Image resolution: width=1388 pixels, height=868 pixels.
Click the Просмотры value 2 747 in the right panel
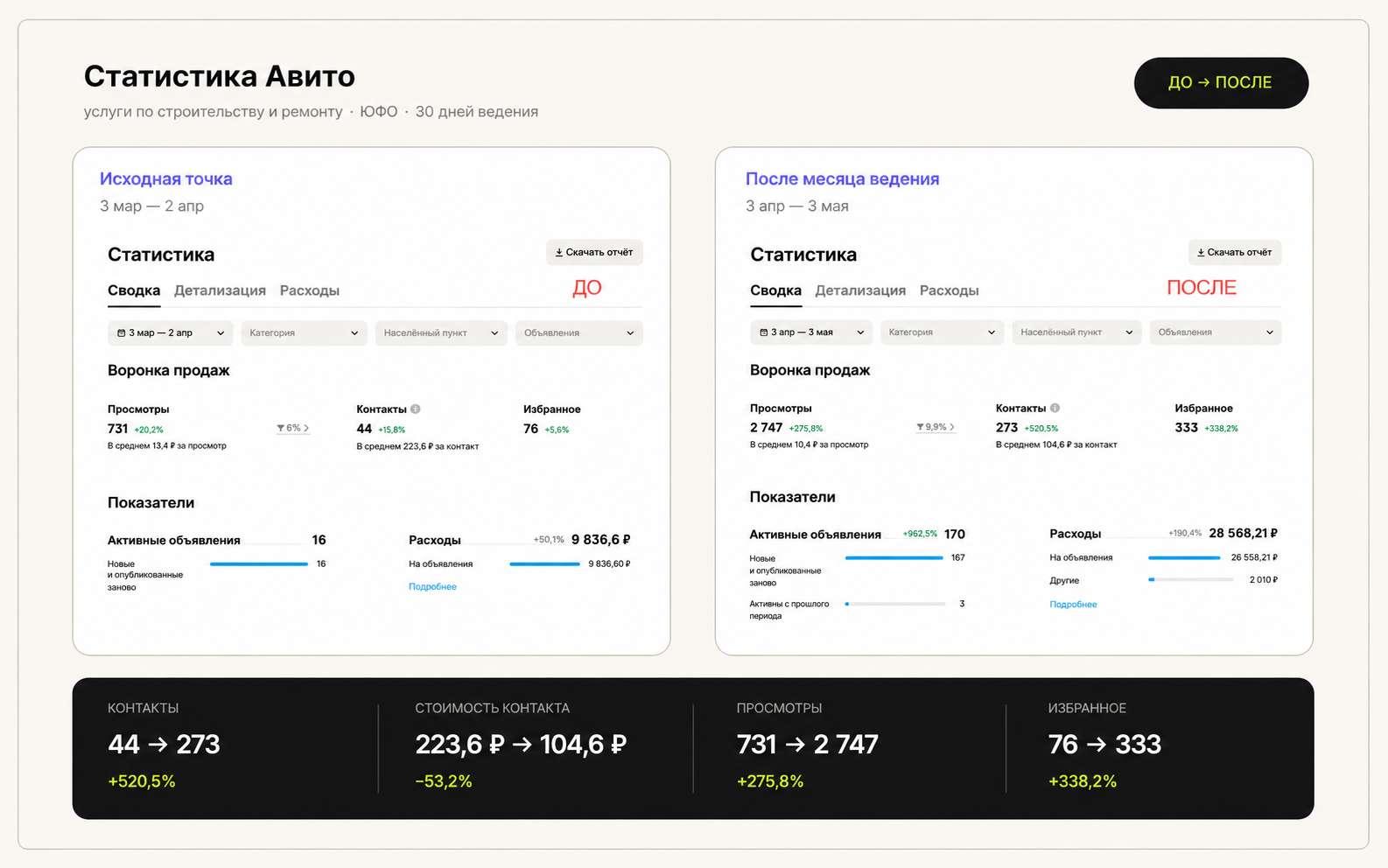tap(766, 427)
